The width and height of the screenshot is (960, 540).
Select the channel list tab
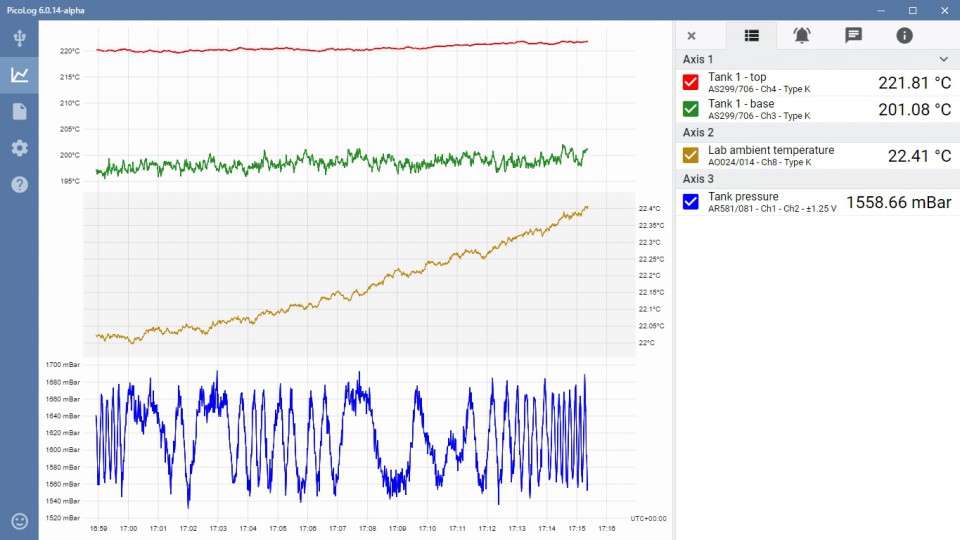(751, 35)
